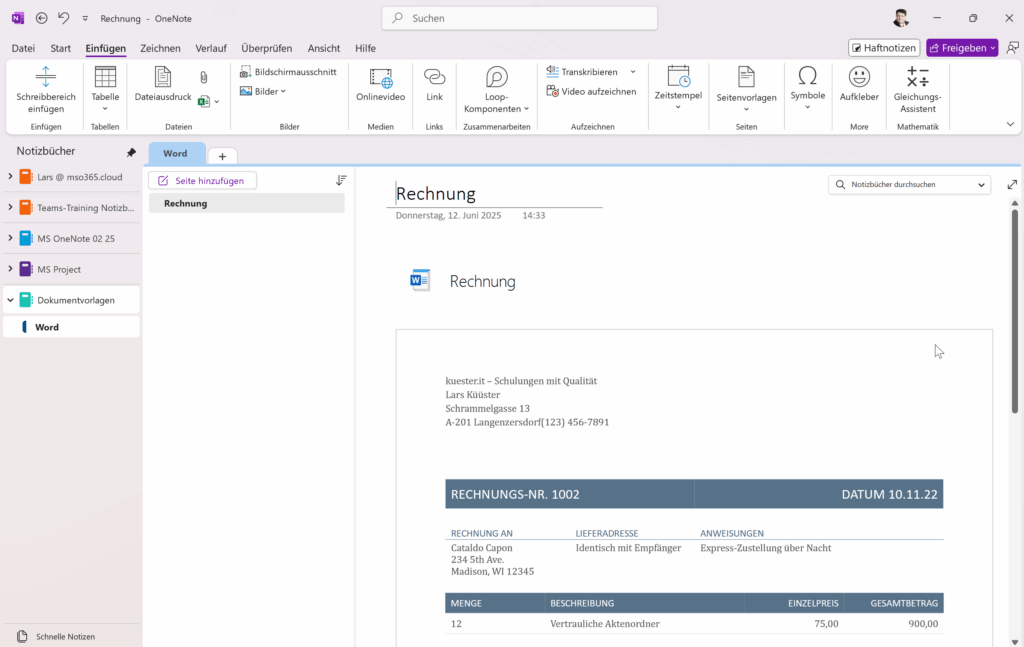The width and height of the screenshot is (1024, 647).
Task: Click the person icon beside Freigeben
Action: (x=1012, y=48)
